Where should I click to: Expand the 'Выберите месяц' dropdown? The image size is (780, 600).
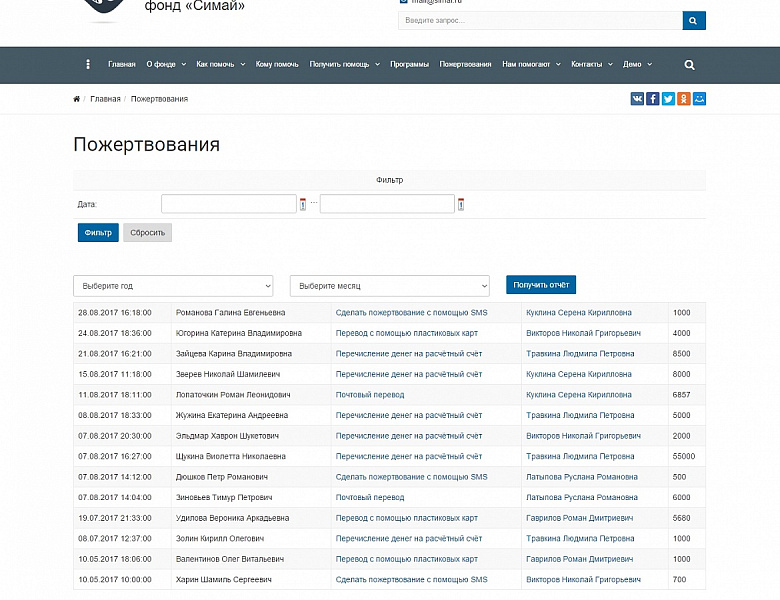click(x=389, y=286)
